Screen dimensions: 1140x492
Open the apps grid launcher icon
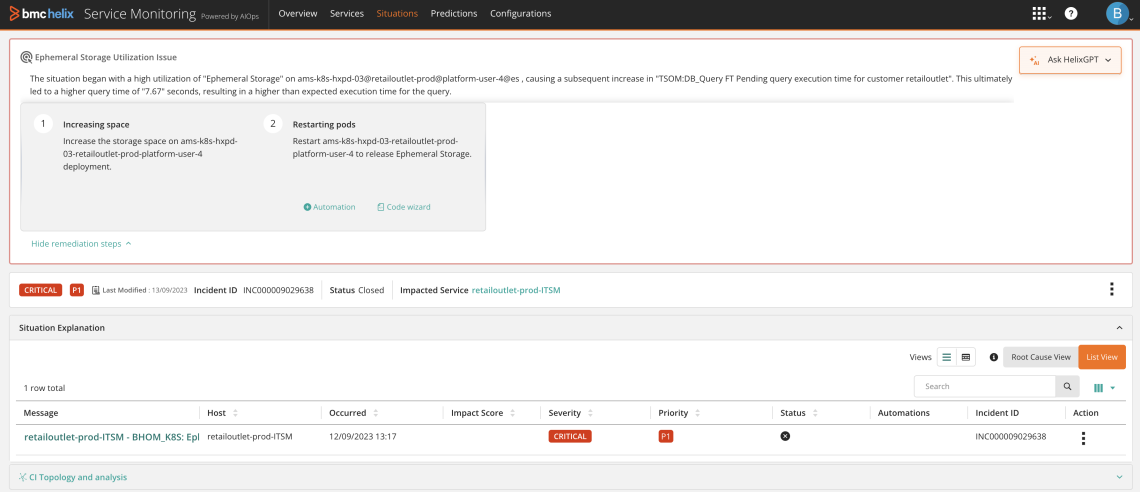point(1040,14)
